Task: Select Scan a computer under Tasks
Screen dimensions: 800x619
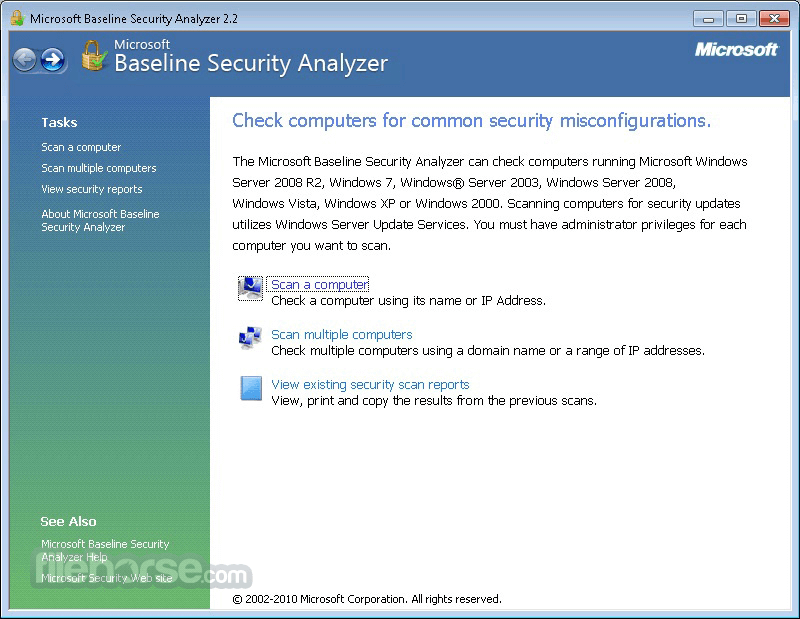Action: coord(81,147)
